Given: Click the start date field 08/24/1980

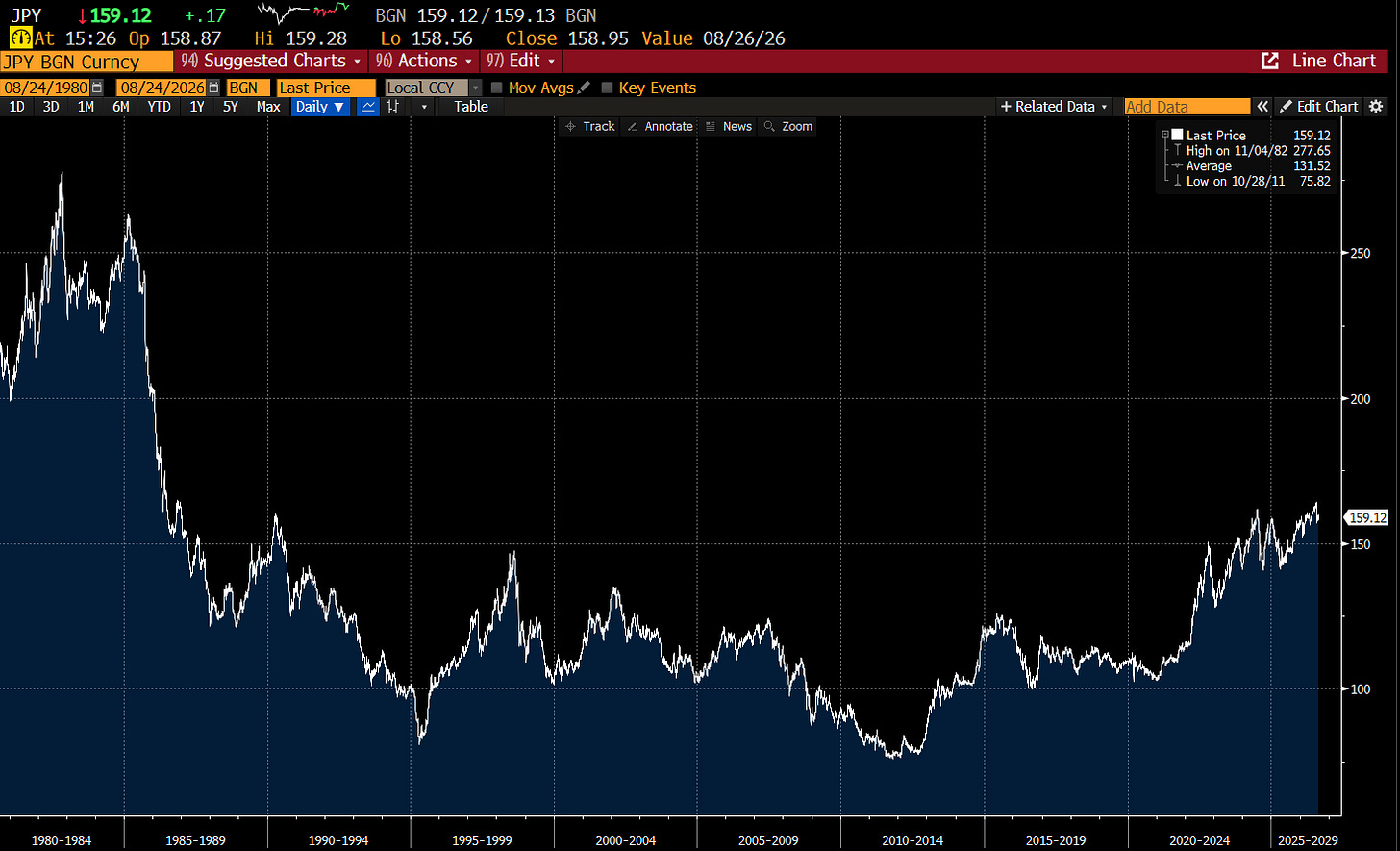Looking at the screenshot, I should [46, 88].
